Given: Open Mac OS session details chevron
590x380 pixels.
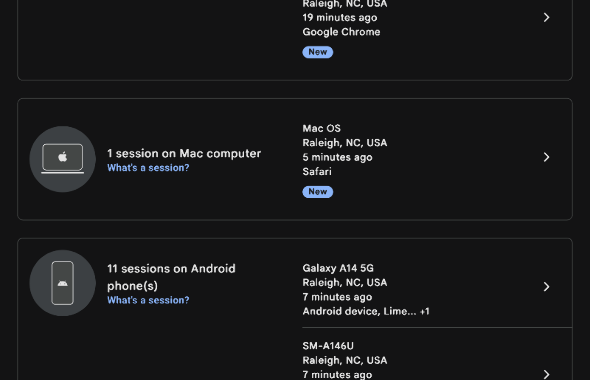Looking at the screenshot, I should coord(546,157).
